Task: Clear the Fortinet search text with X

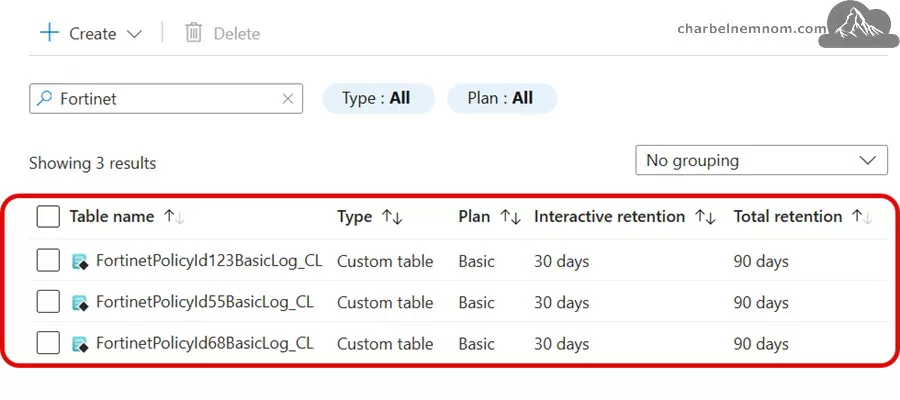Action: [288, 99]
